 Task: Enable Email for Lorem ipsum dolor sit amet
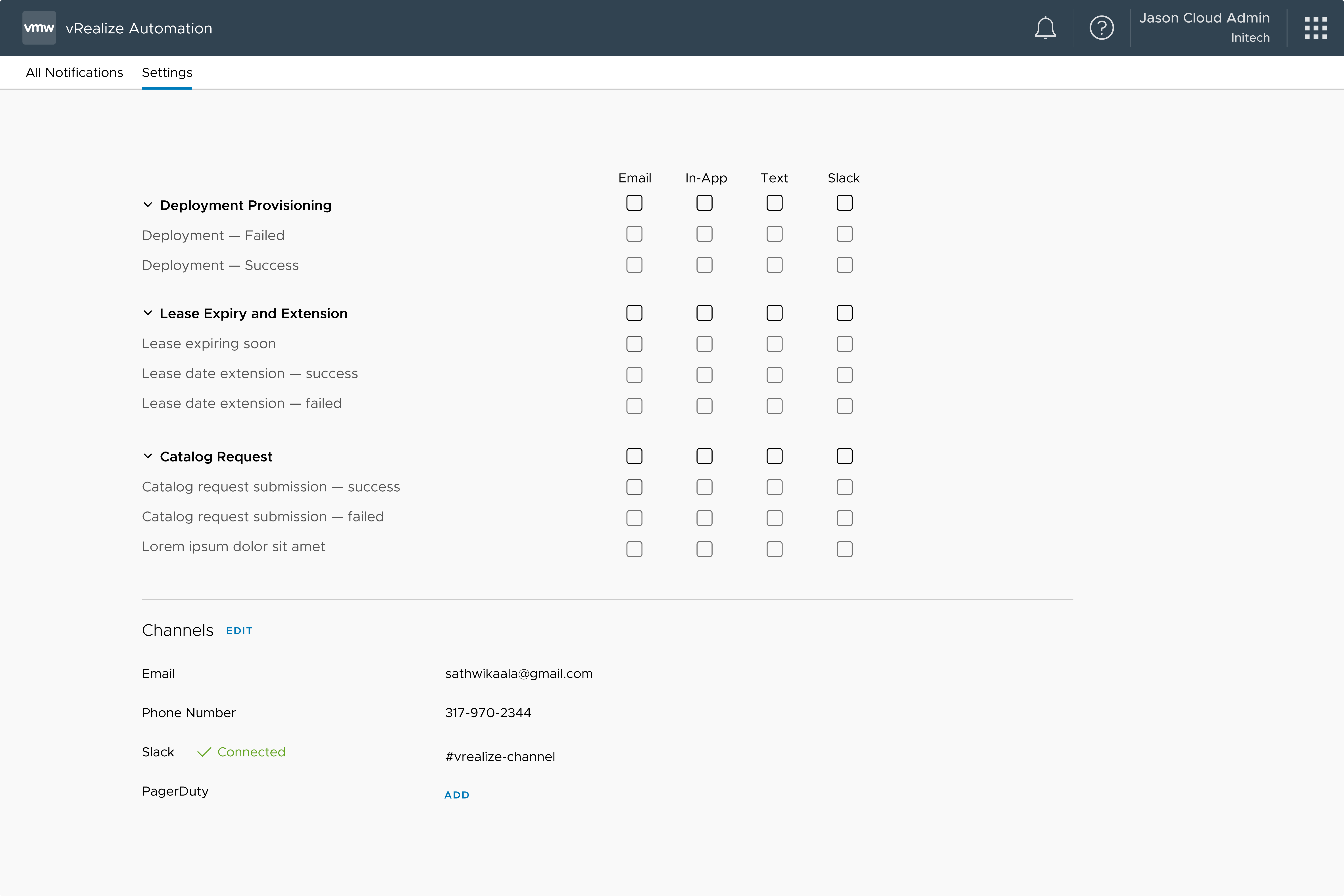pos(634,549)
